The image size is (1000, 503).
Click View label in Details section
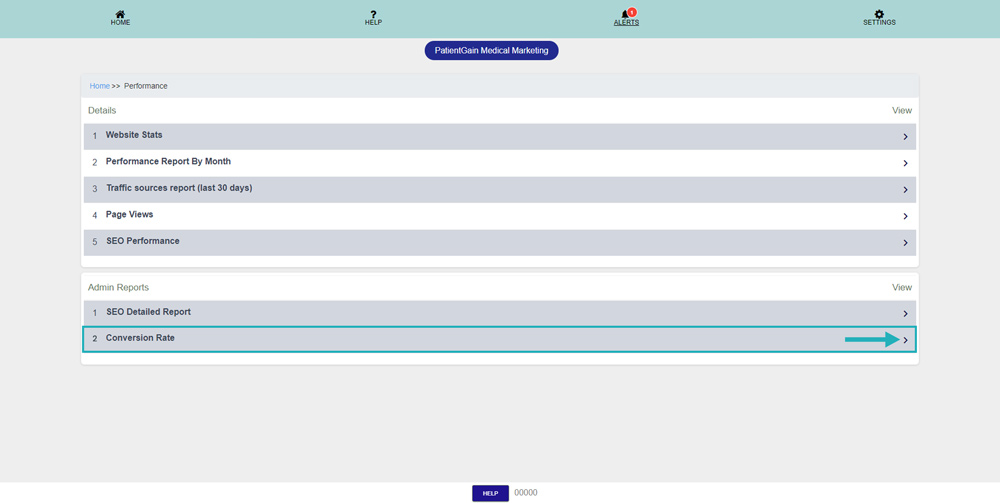click(x=902, y=110)
